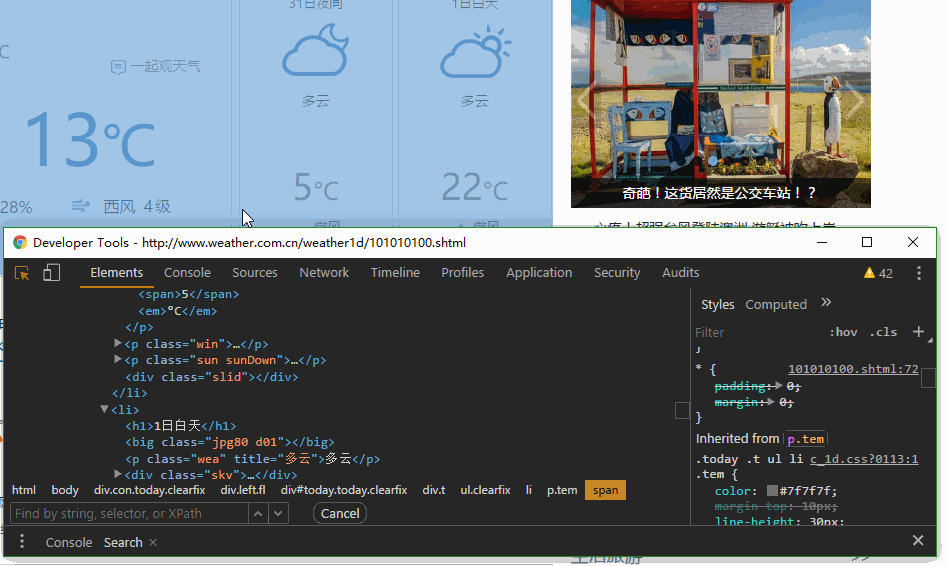Expand the margin shorthand property
The width and height of the screenshot is (948, 566).
[x=771, y=402]
